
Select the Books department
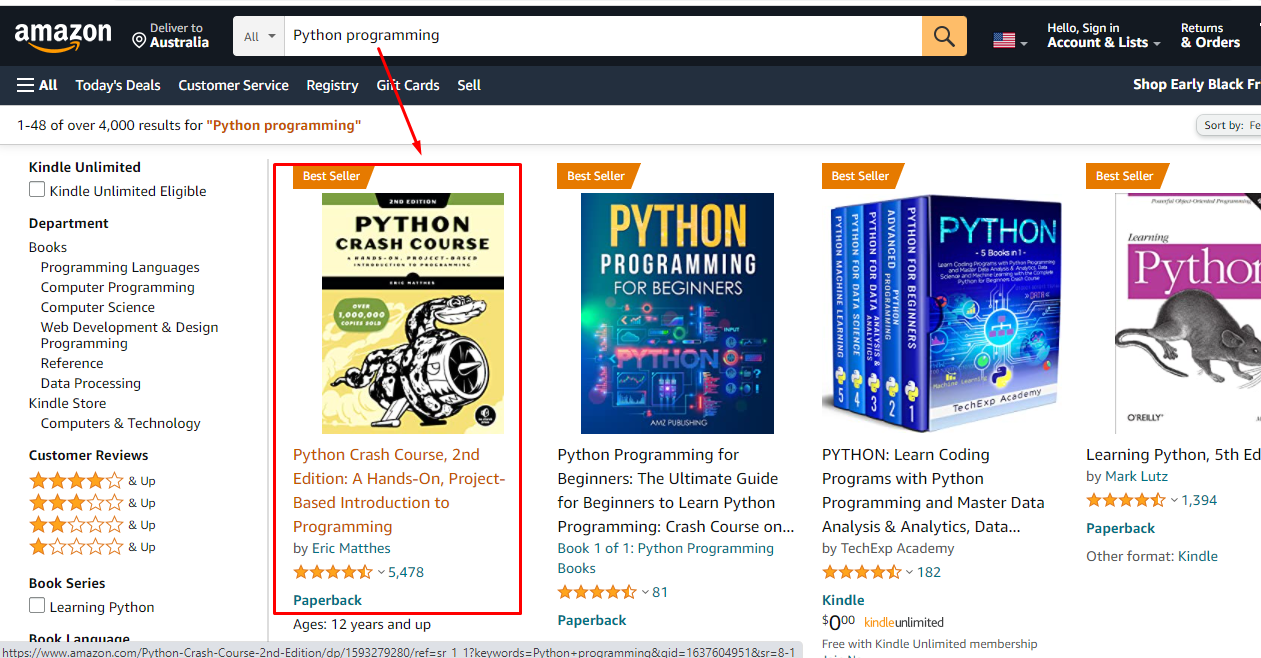point(48,247)
